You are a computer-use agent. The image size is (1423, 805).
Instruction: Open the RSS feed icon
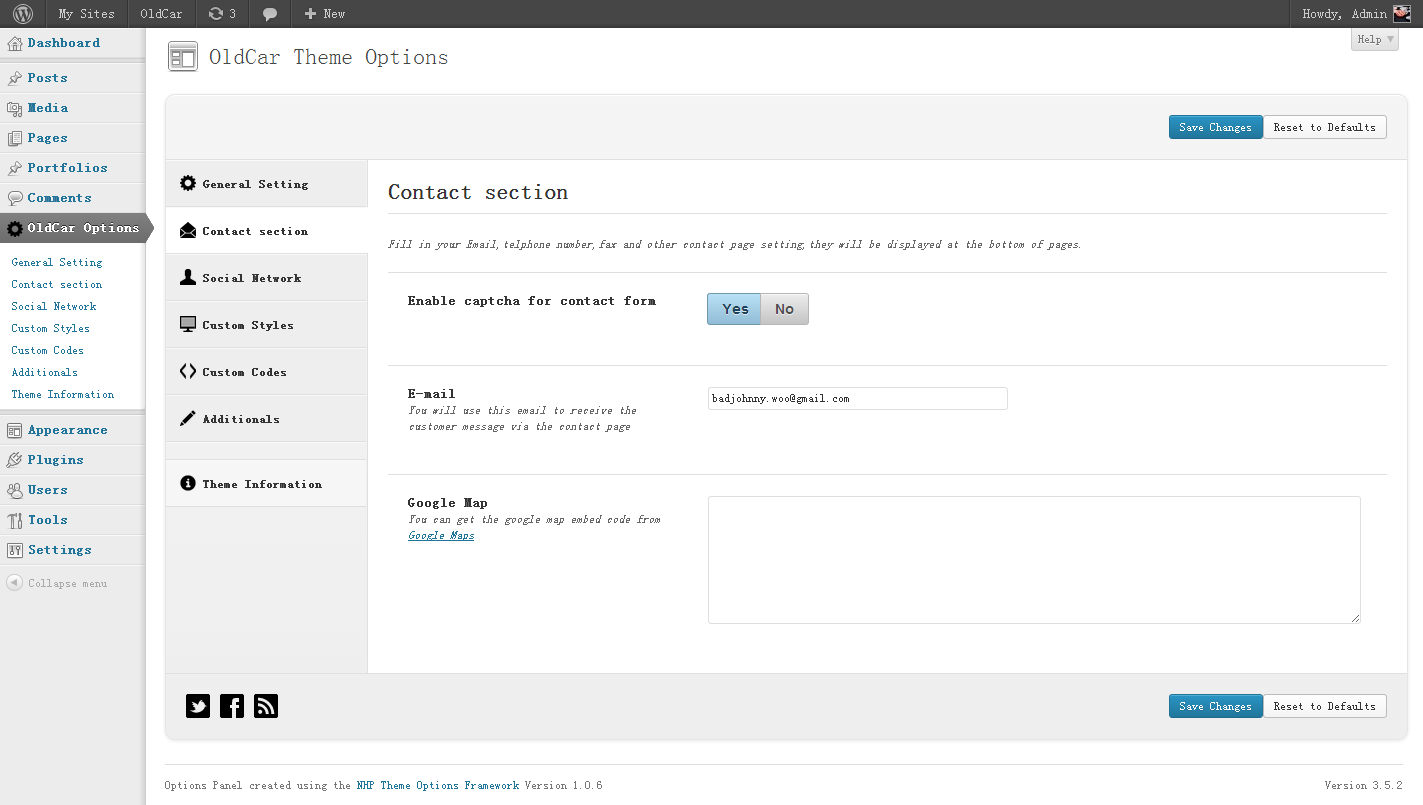click(266, 706)
